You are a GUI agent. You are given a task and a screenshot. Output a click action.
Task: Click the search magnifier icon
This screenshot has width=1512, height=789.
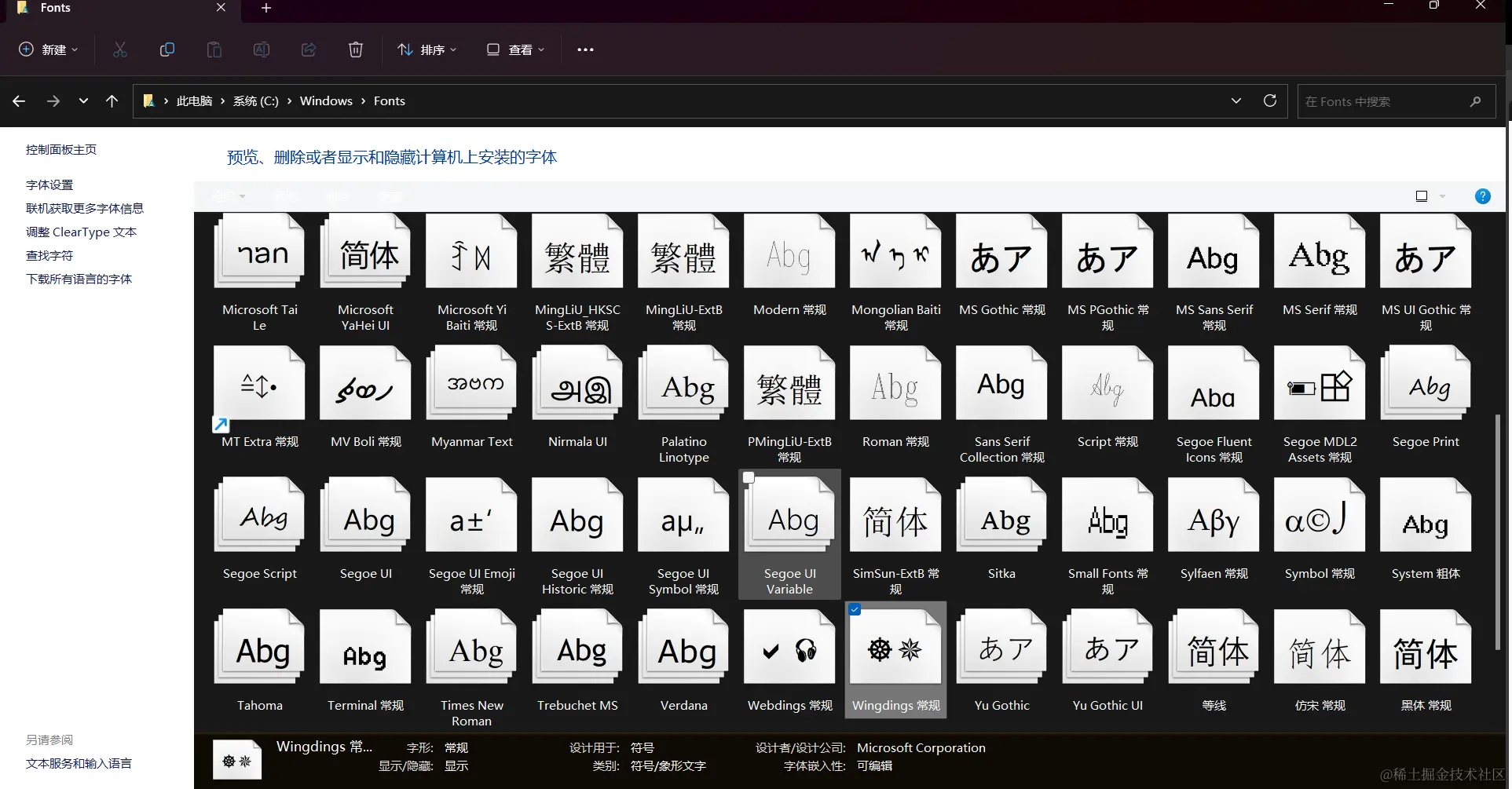point(1475,101)
